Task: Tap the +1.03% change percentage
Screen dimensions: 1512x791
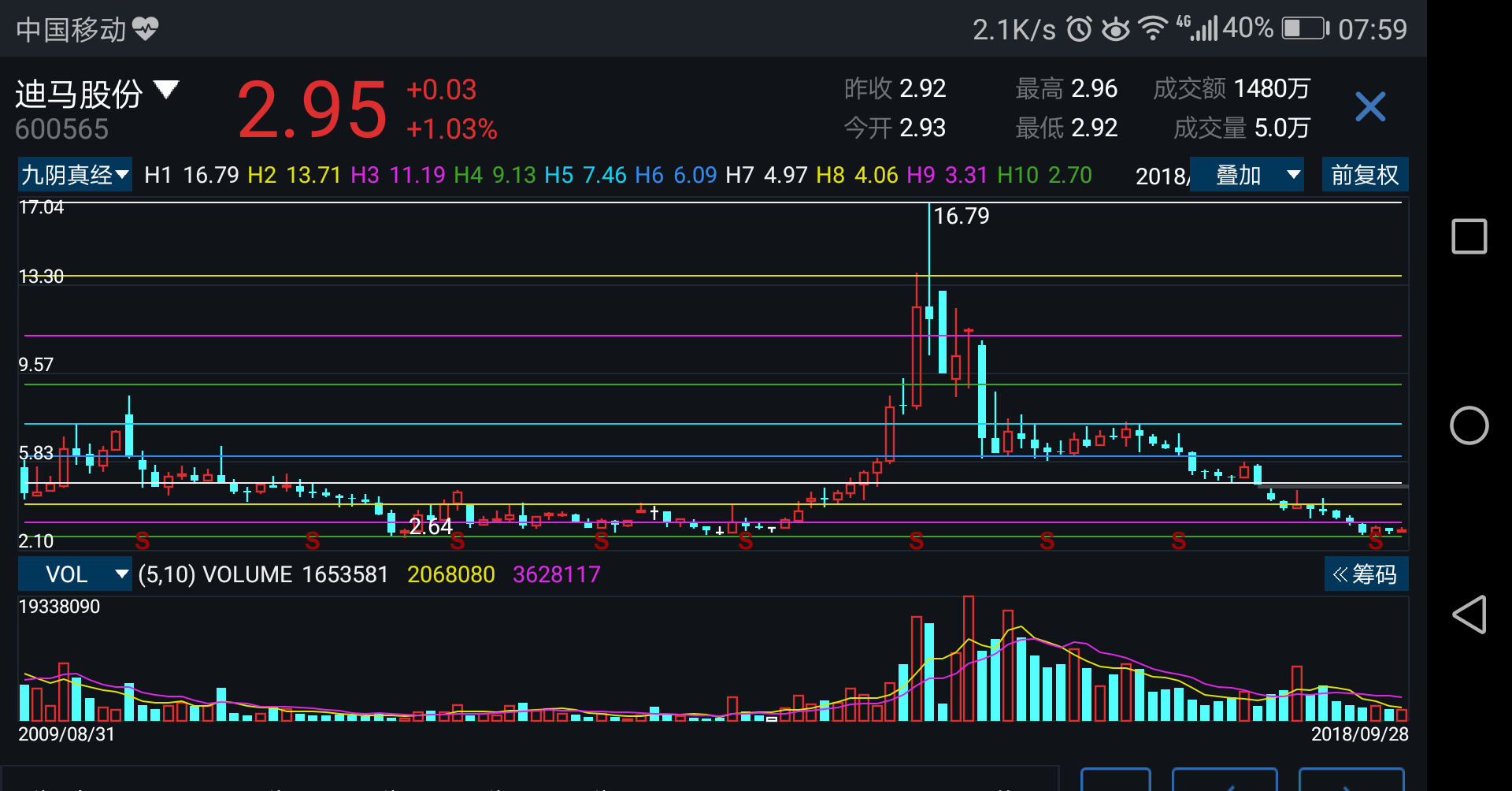Action: click(451, 128)
